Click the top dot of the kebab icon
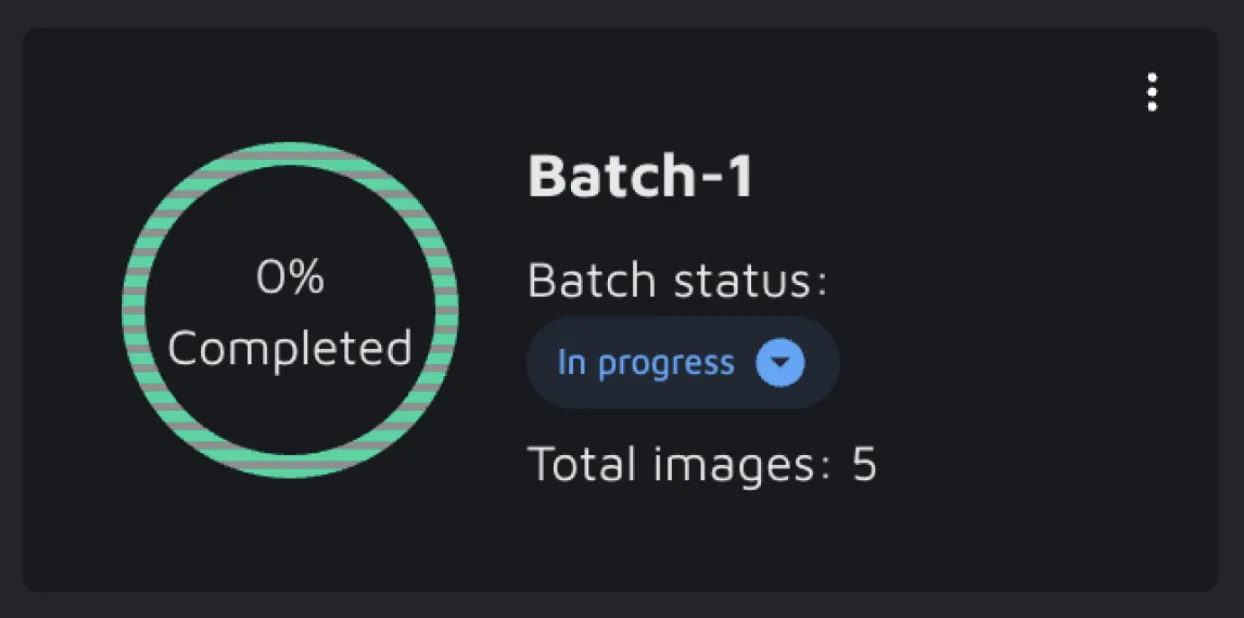This screenshot has width=1244, height=618. [1152, 77]
